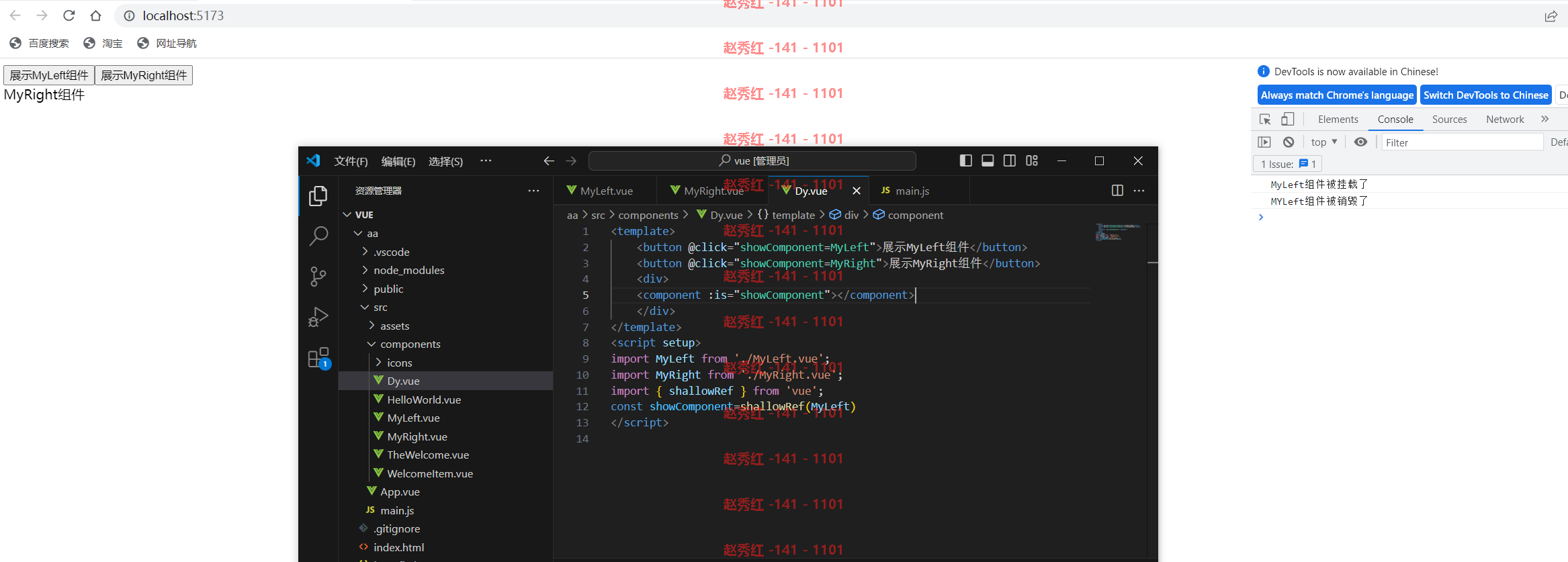Expand the .vscode folder
This screenshot has width=1568, height=562.
[365, 252]
